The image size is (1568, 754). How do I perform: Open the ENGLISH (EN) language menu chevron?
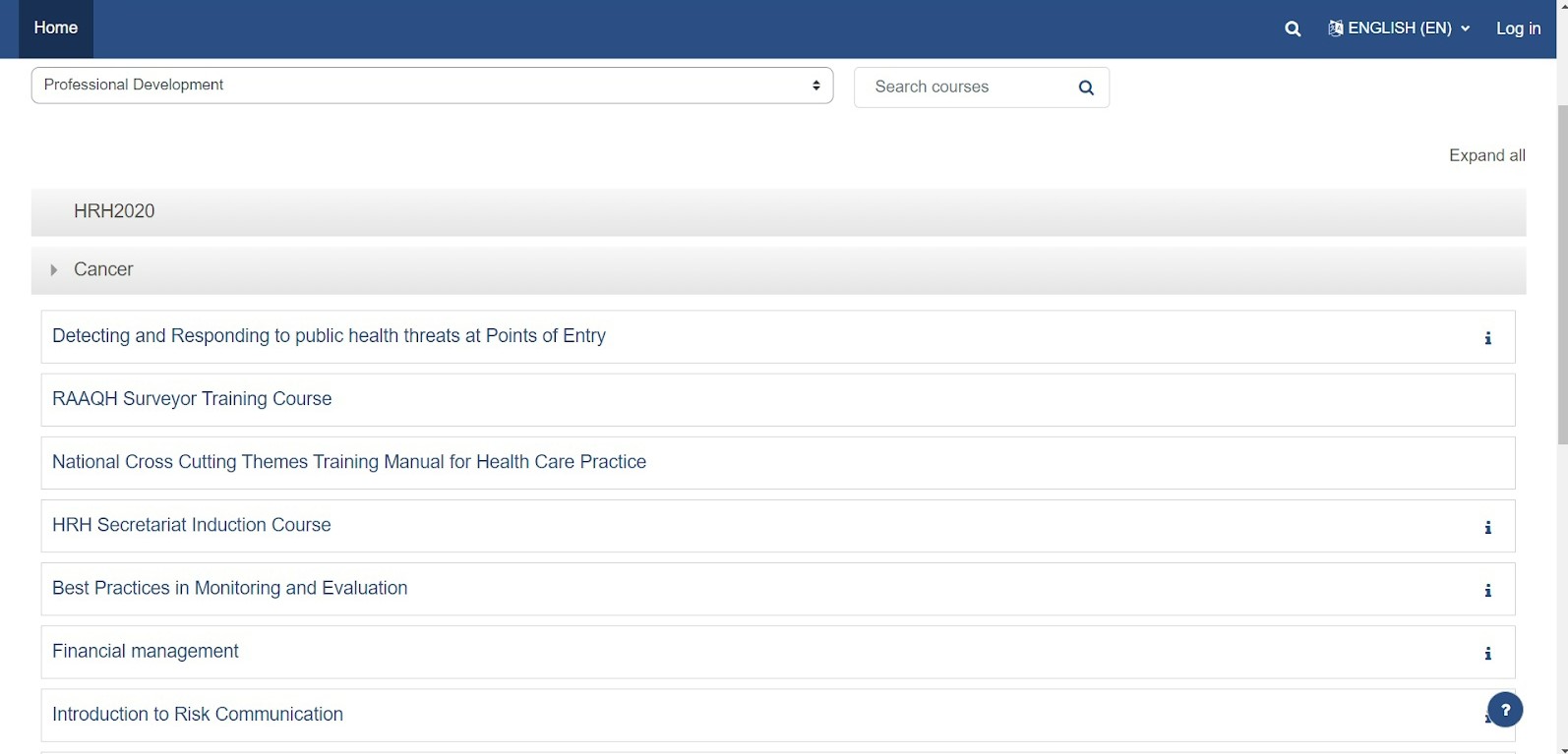coord(1465,29)
